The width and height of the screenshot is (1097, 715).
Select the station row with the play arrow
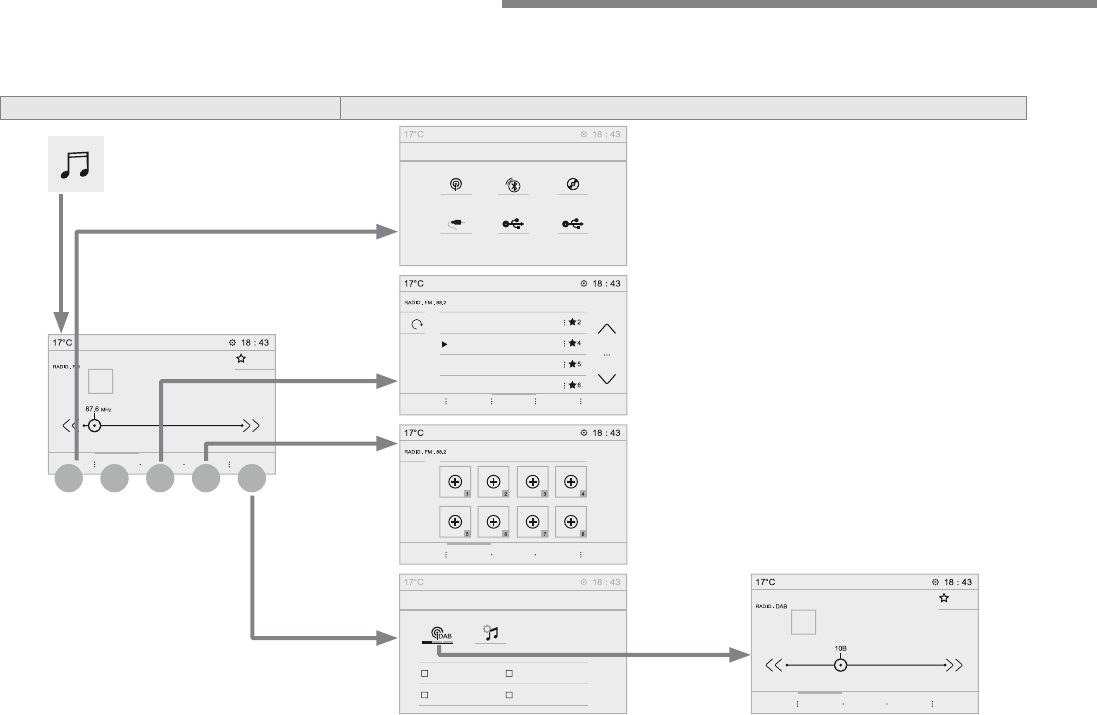pyautogui.click(x=513, y=344)
